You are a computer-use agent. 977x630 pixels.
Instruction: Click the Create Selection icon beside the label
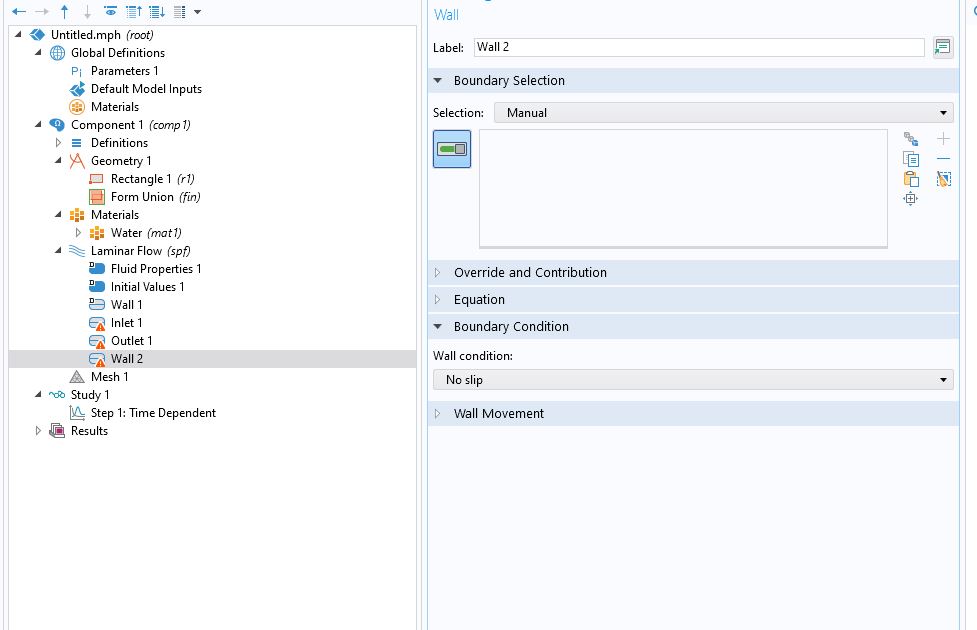pyautogui.click(x=942, y=47)
